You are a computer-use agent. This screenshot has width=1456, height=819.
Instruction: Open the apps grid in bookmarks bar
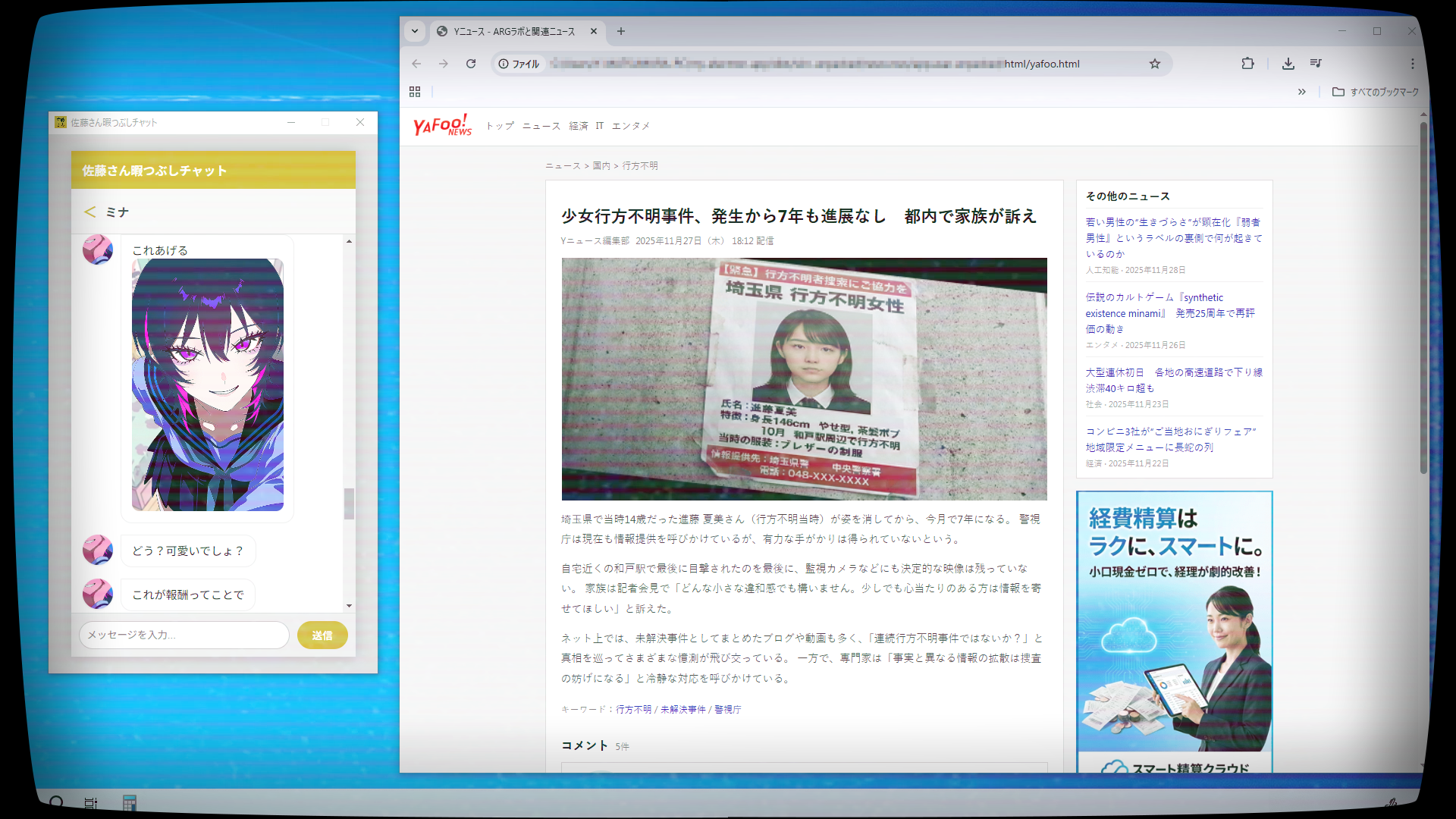415,92
